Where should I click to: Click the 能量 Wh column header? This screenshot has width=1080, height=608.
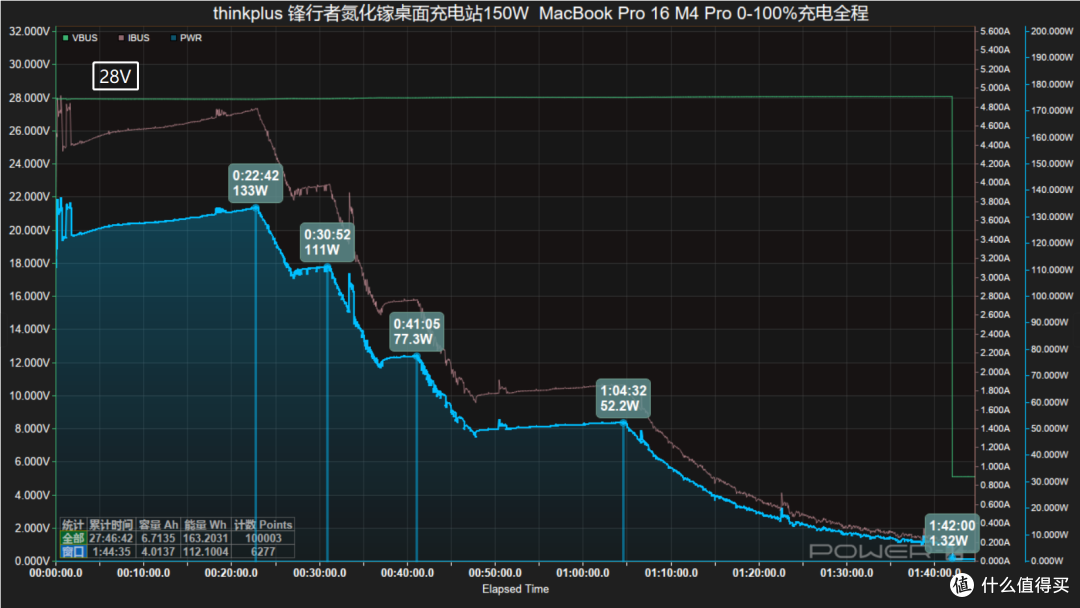205,525
